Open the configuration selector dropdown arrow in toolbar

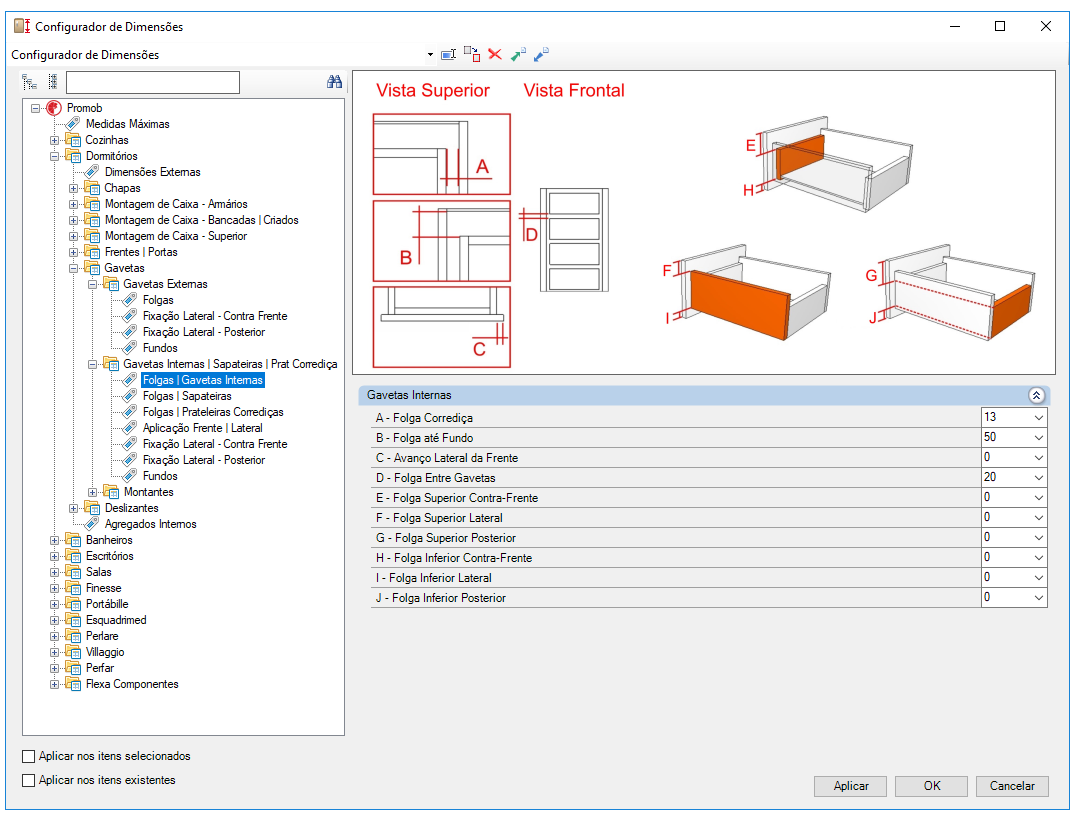point(430,55)
